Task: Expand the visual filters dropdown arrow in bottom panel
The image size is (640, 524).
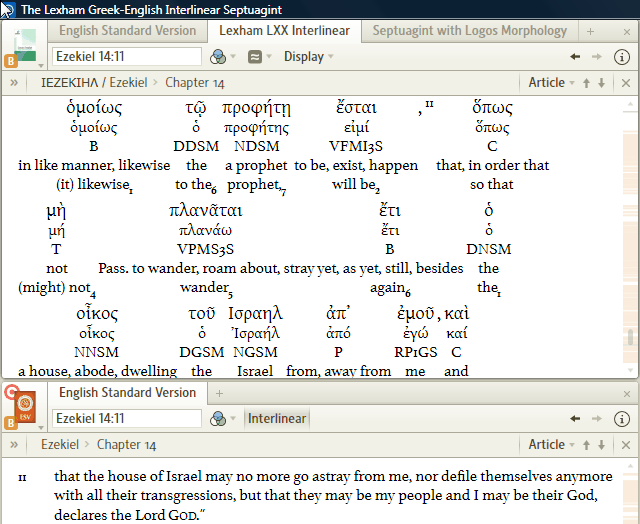Action: click(233, 418)
